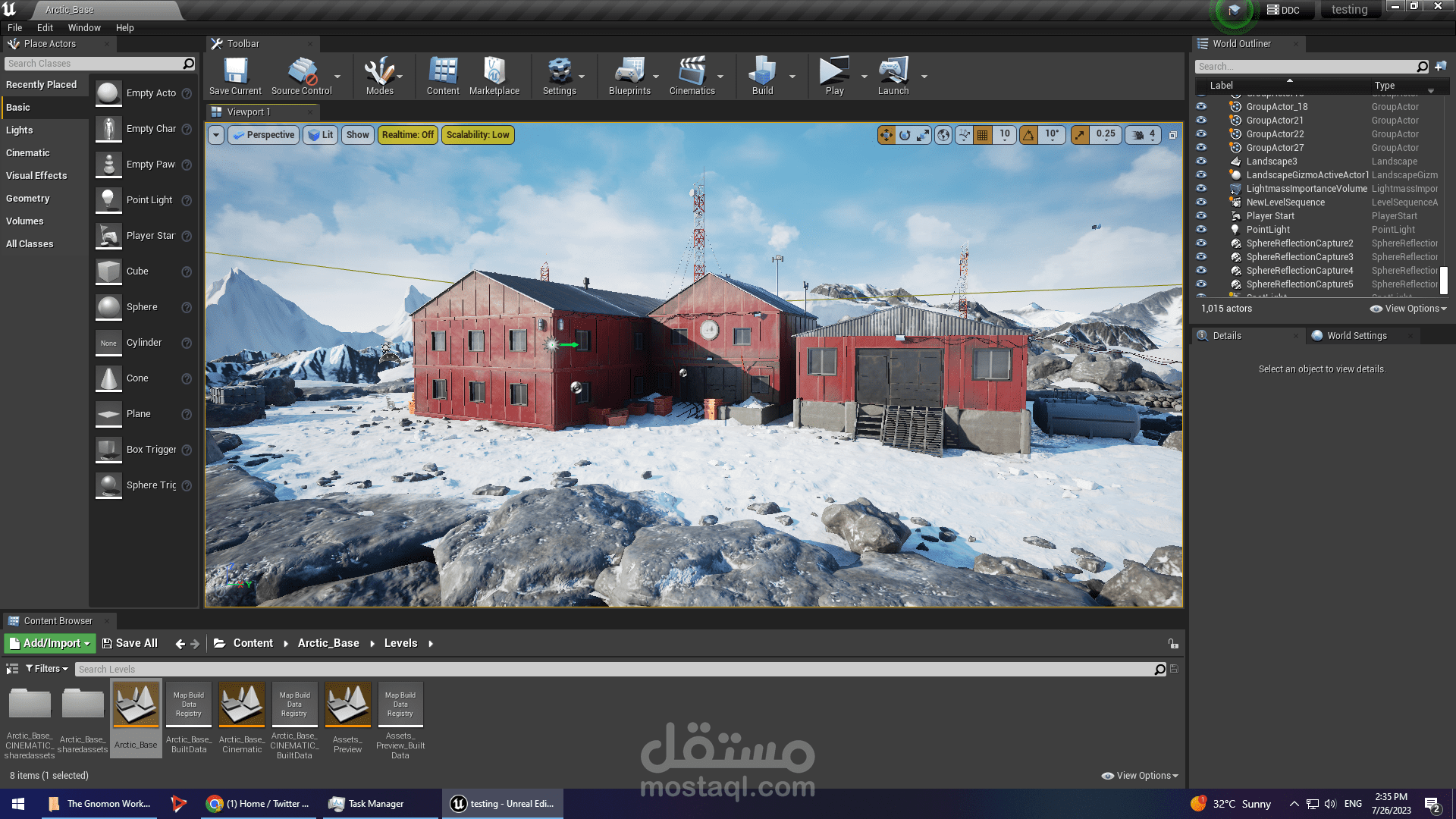Click the Build toolbar icon

point(762,75)
